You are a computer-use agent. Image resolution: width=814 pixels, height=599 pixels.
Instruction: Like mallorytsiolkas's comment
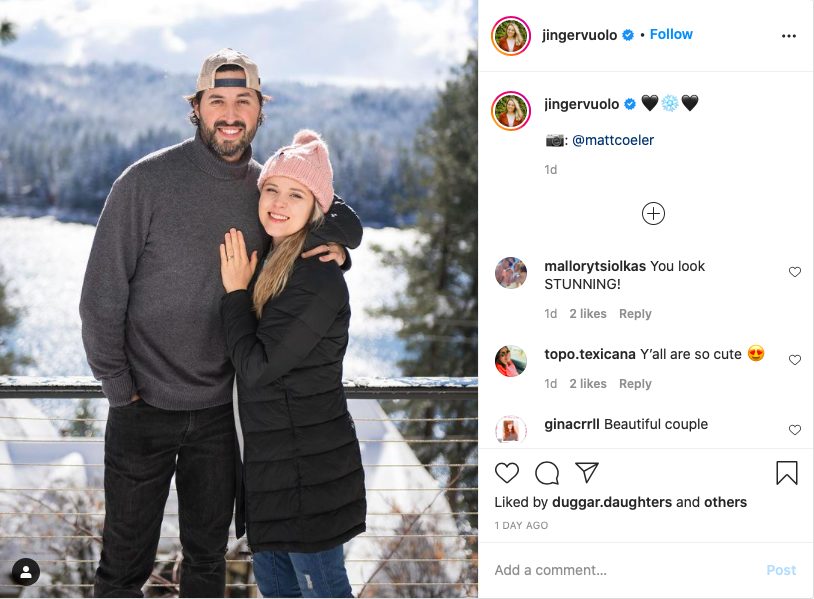click(x=795, y=272)
